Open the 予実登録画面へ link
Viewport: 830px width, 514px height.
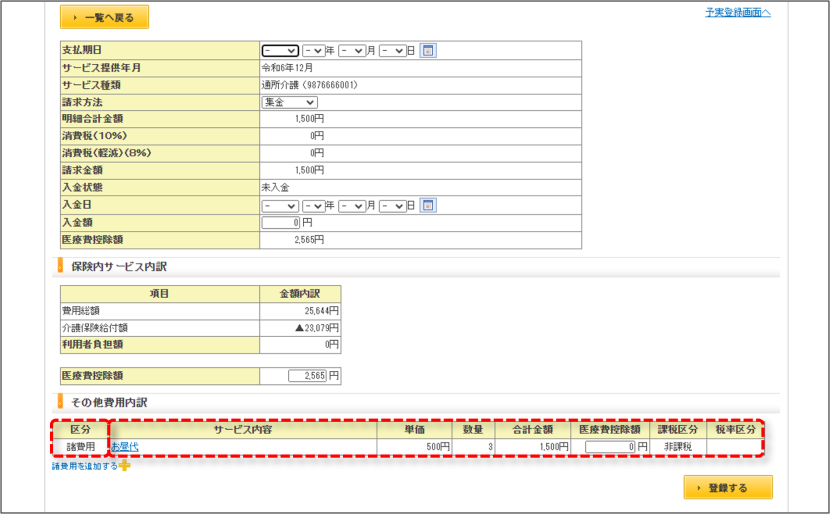(738, 13)
